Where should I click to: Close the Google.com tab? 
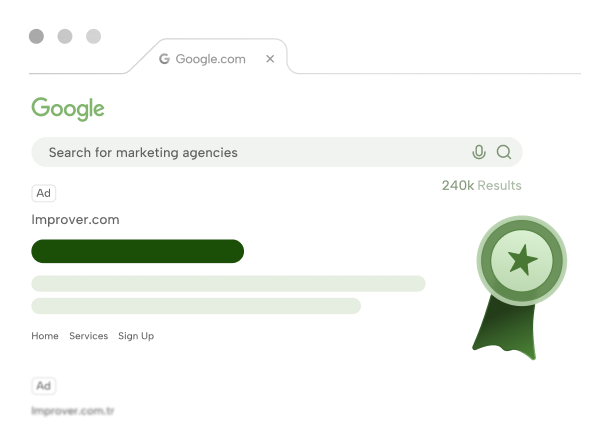tap(270, 59)
